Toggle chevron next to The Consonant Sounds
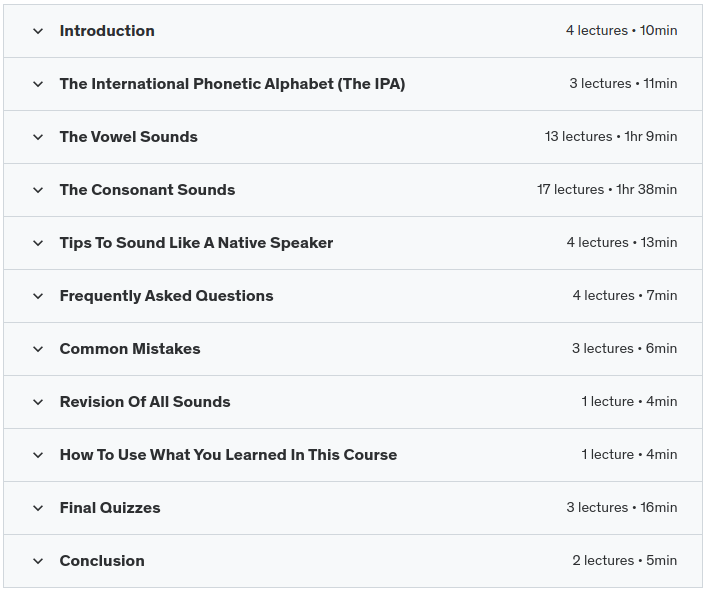 [38, 190]
